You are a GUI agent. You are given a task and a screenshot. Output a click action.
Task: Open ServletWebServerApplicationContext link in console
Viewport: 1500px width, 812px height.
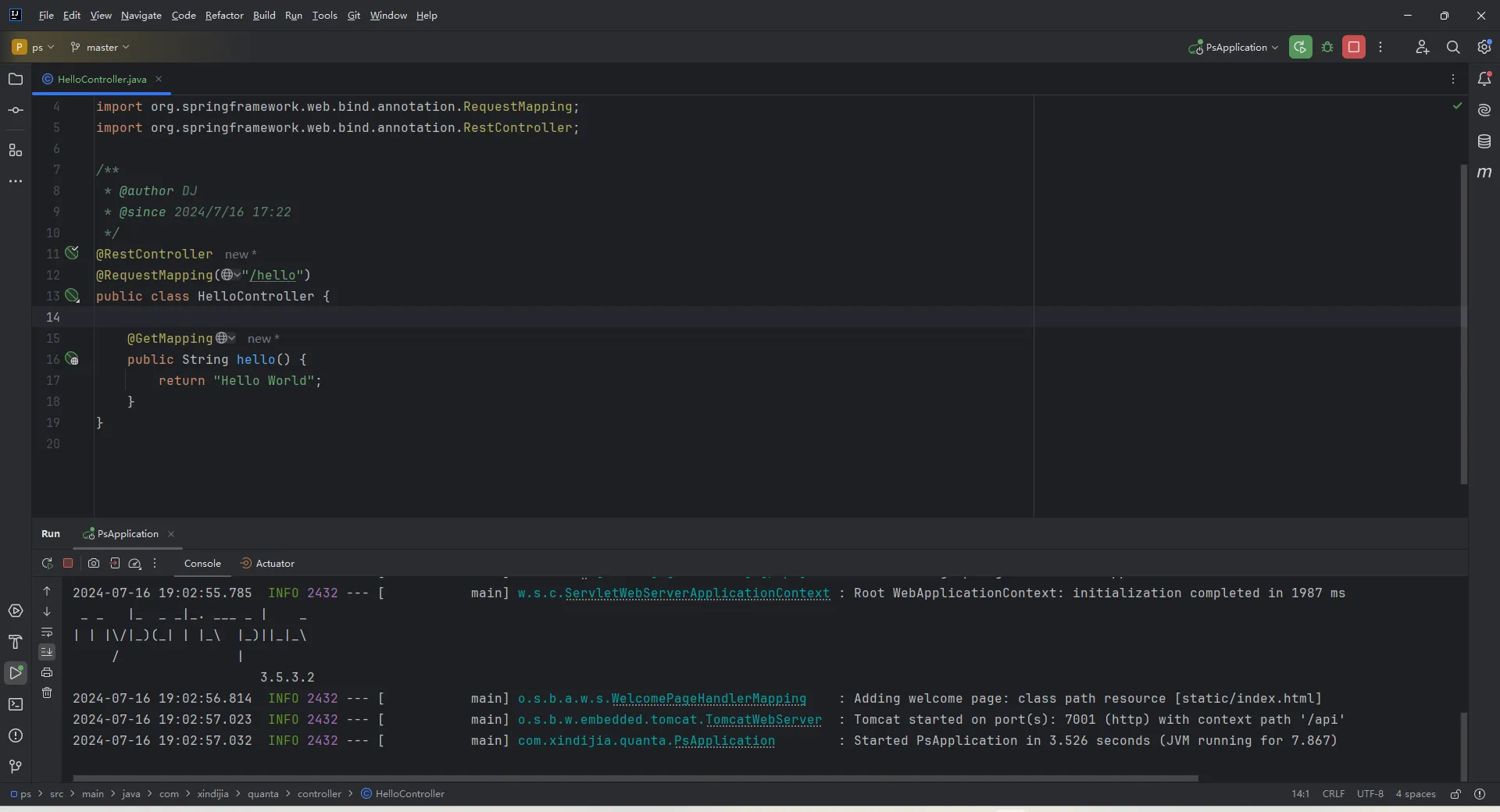[697, 593]
